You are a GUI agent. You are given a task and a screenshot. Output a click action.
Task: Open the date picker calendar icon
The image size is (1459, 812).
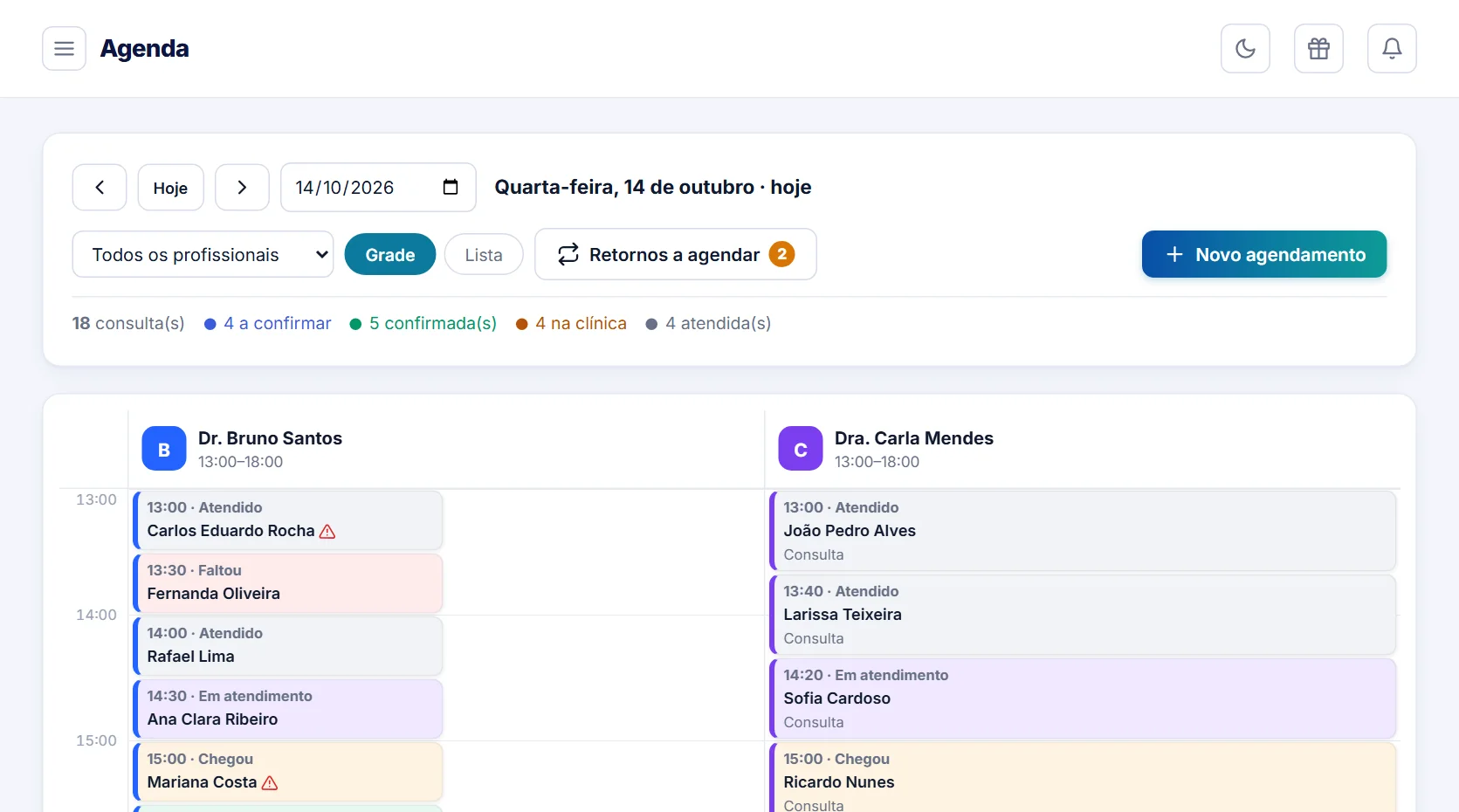451,187
